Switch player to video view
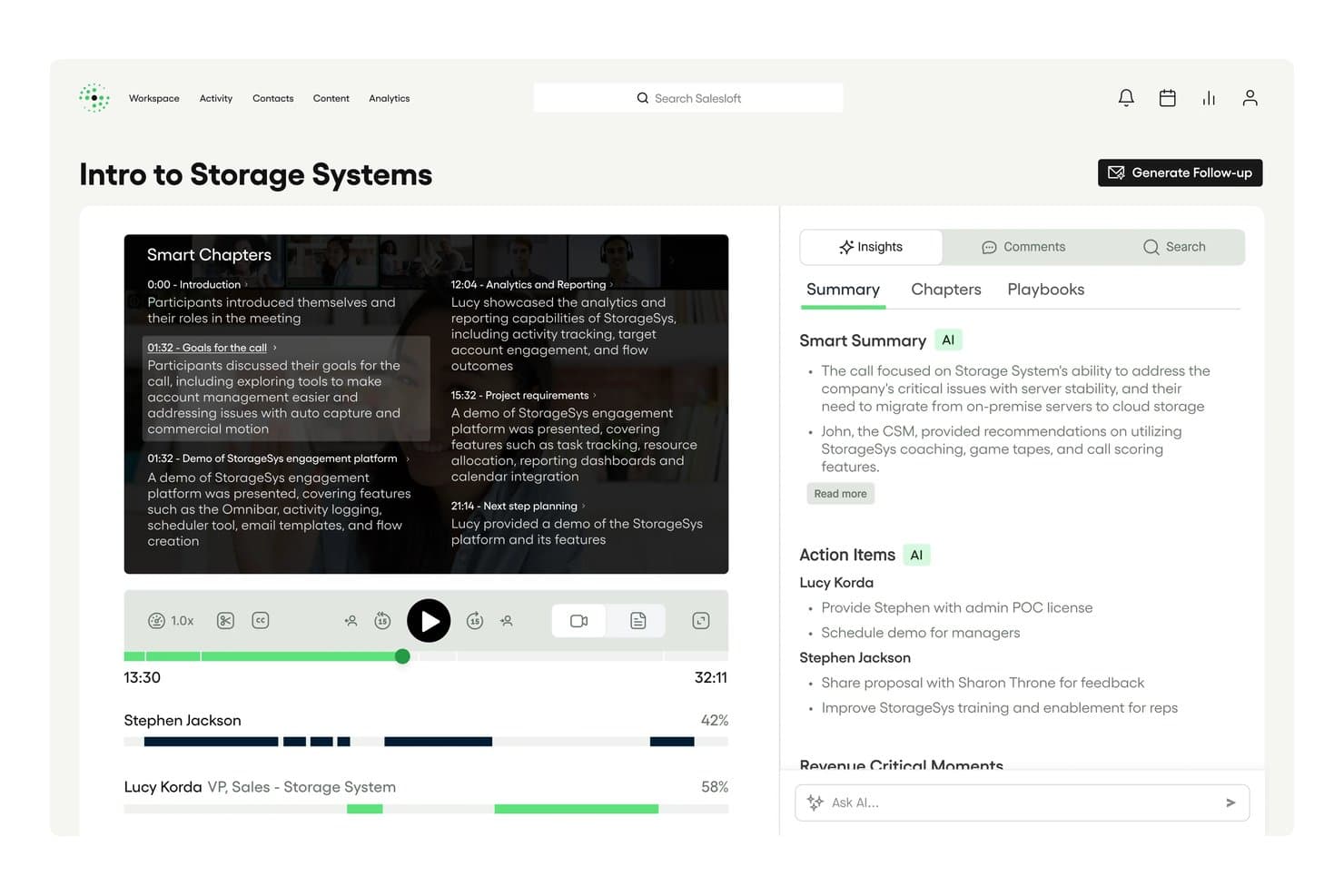 [579, 621]
